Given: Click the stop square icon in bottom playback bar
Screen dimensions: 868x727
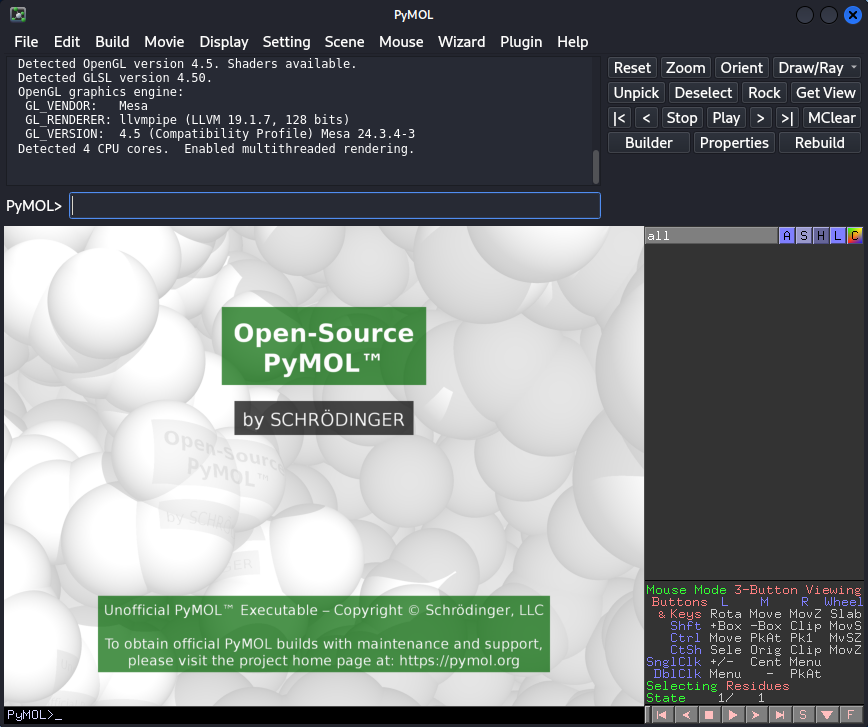Looking at the screenshot, I should click(x=709, y=715).
